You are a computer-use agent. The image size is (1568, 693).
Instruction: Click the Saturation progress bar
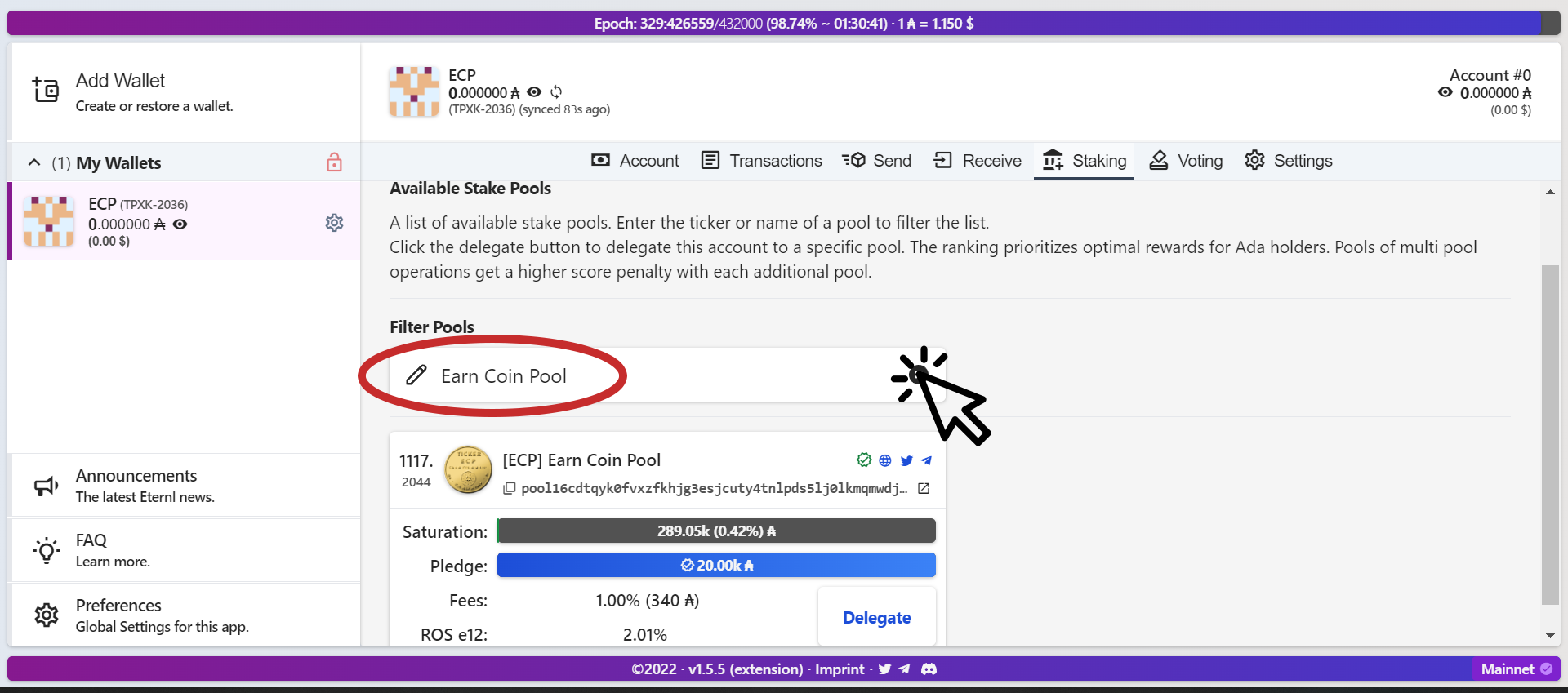[716, 531]
